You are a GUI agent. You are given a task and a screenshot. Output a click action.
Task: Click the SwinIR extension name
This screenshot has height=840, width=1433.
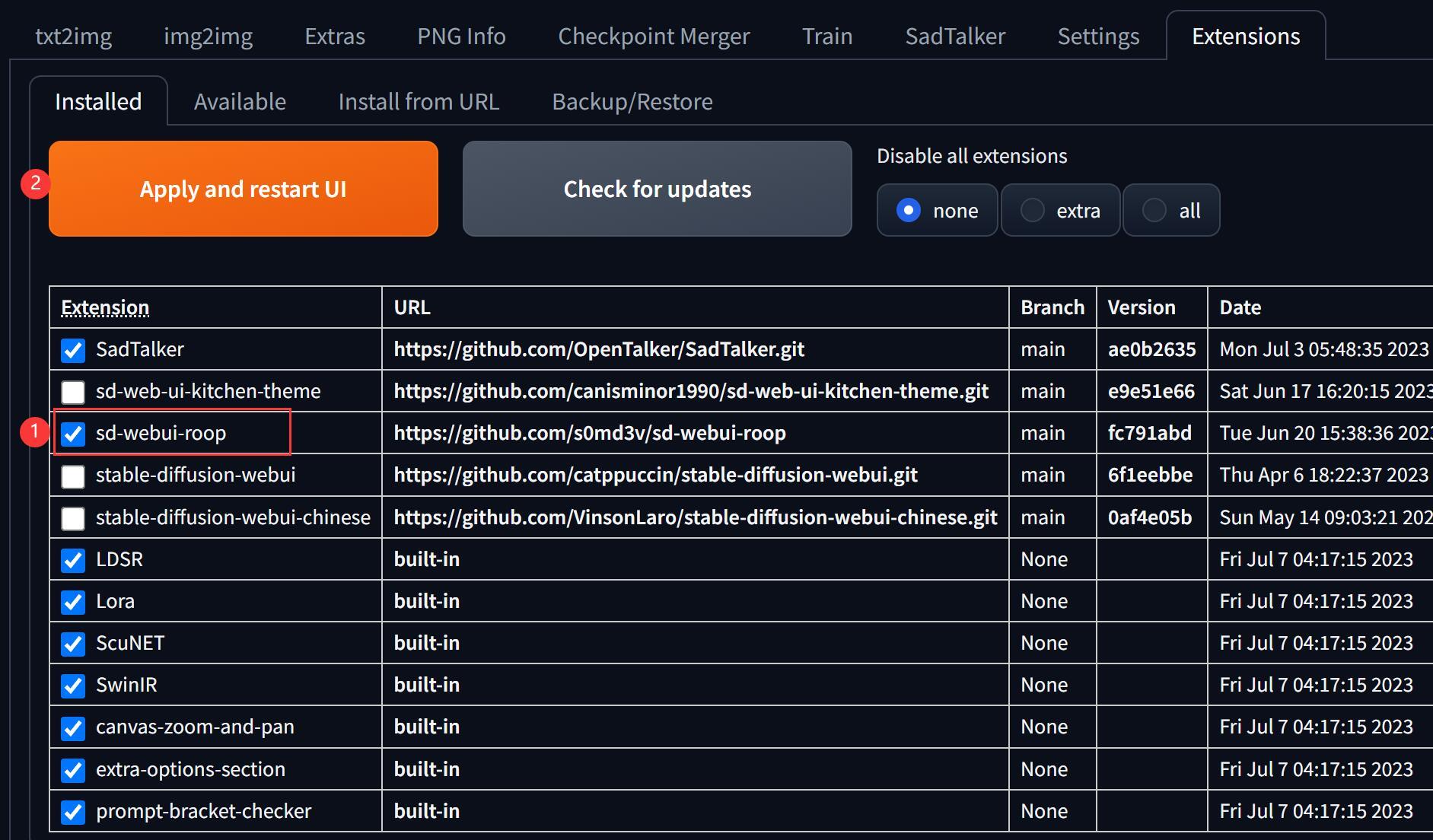(126, 685)
